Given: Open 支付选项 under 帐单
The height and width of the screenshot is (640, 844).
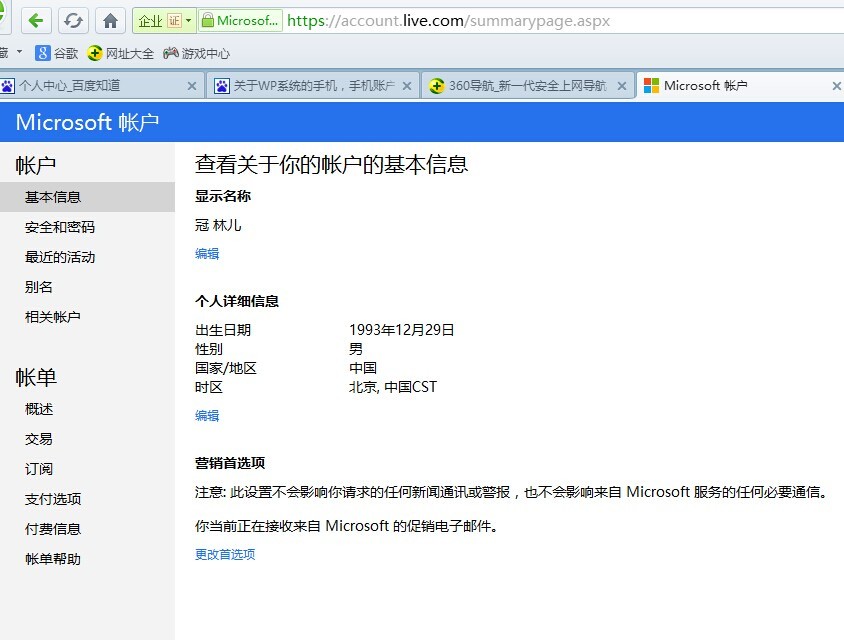Looking at the screenshot, I should pos(53,499).
